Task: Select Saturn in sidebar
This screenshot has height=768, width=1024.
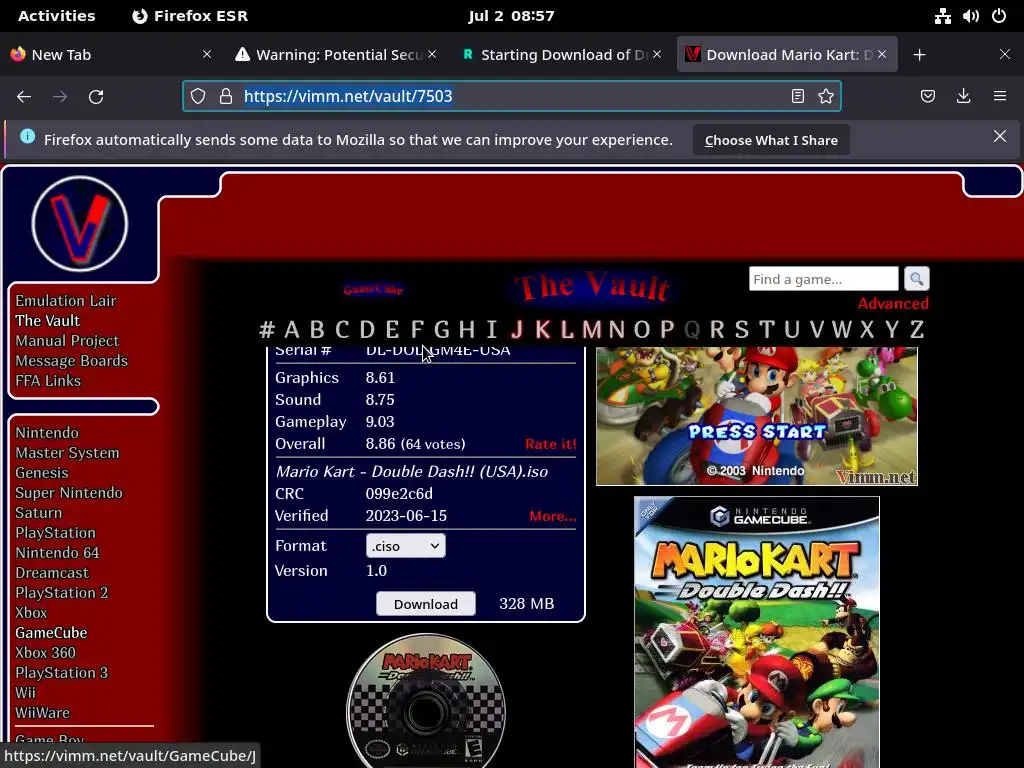Action: pos(39,513)
